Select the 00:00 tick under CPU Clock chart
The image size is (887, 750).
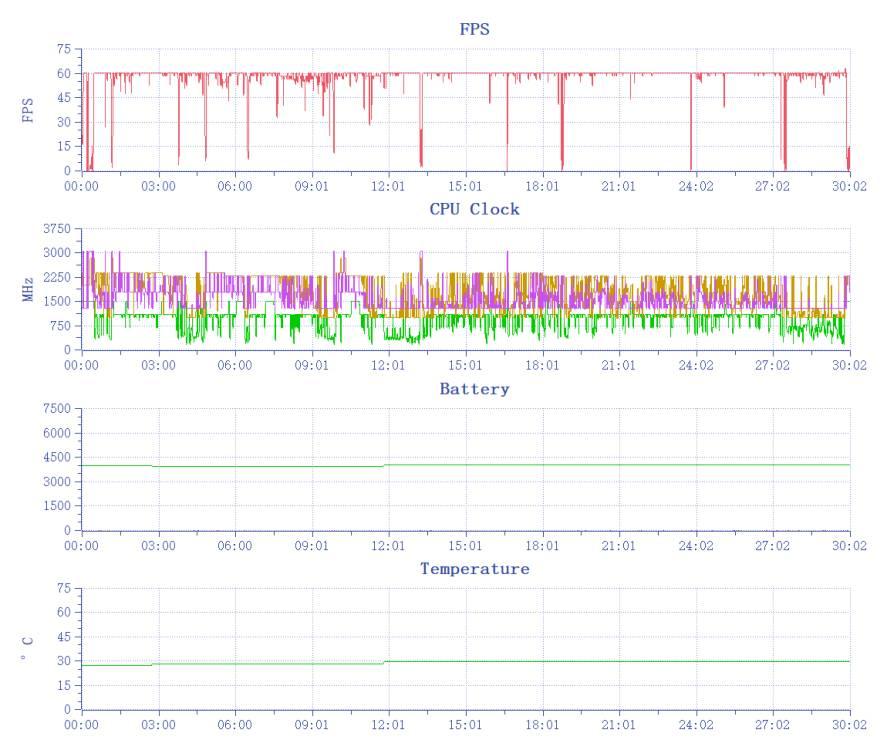(81, 366)
